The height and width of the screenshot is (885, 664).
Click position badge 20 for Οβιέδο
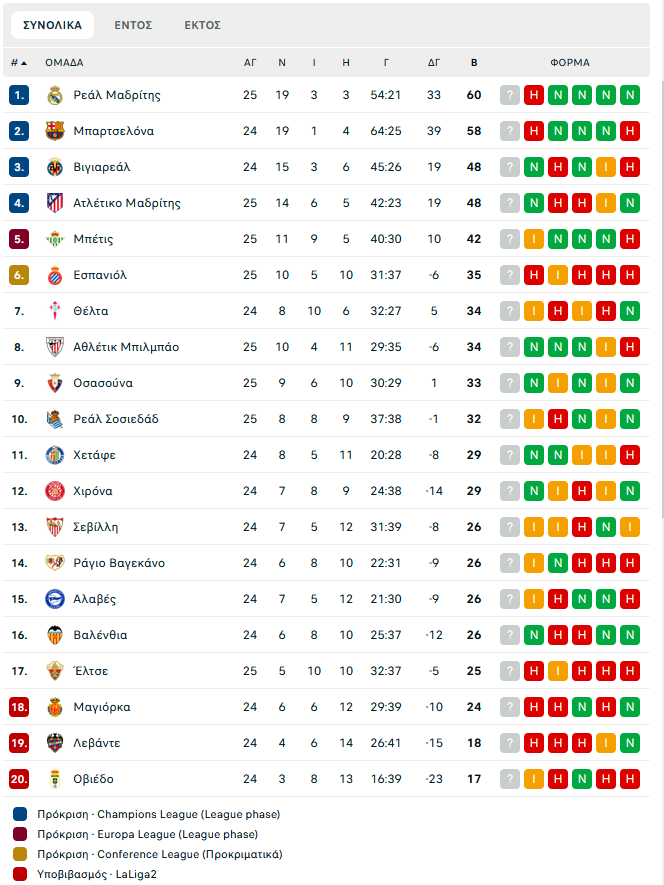coord(20,779)
